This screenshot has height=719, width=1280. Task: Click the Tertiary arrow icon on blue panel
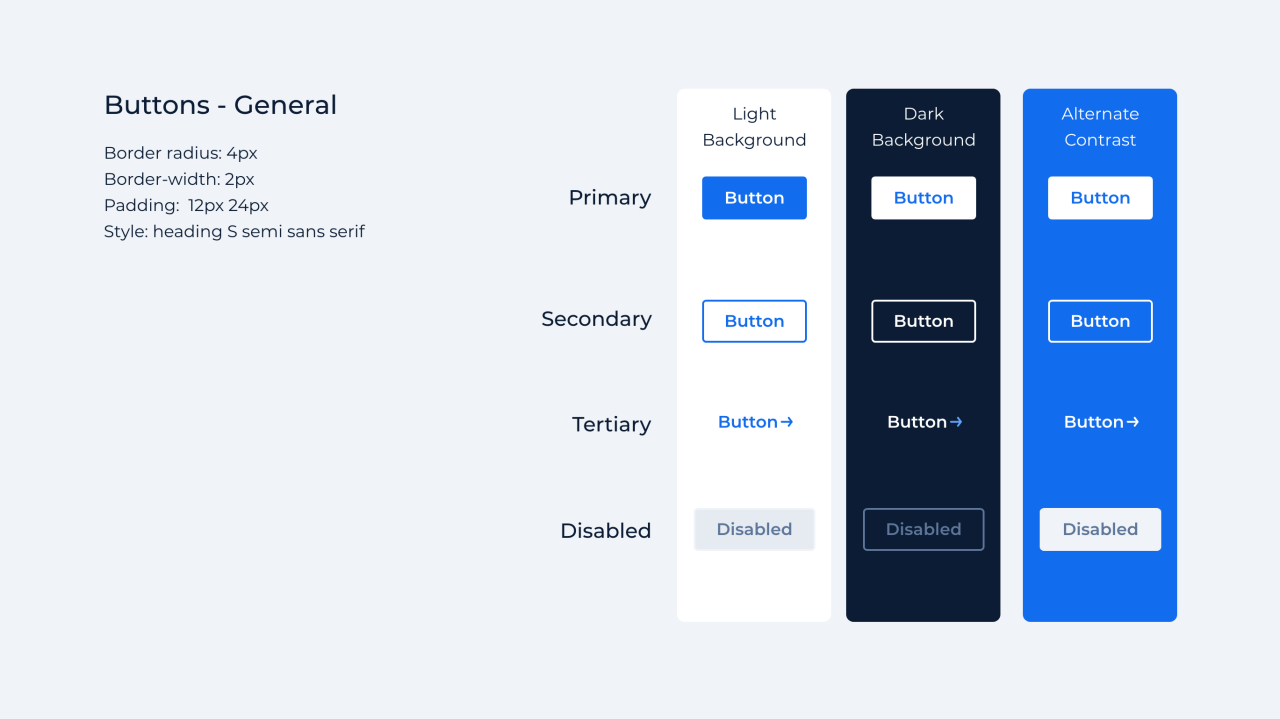tap(1133, 422)
